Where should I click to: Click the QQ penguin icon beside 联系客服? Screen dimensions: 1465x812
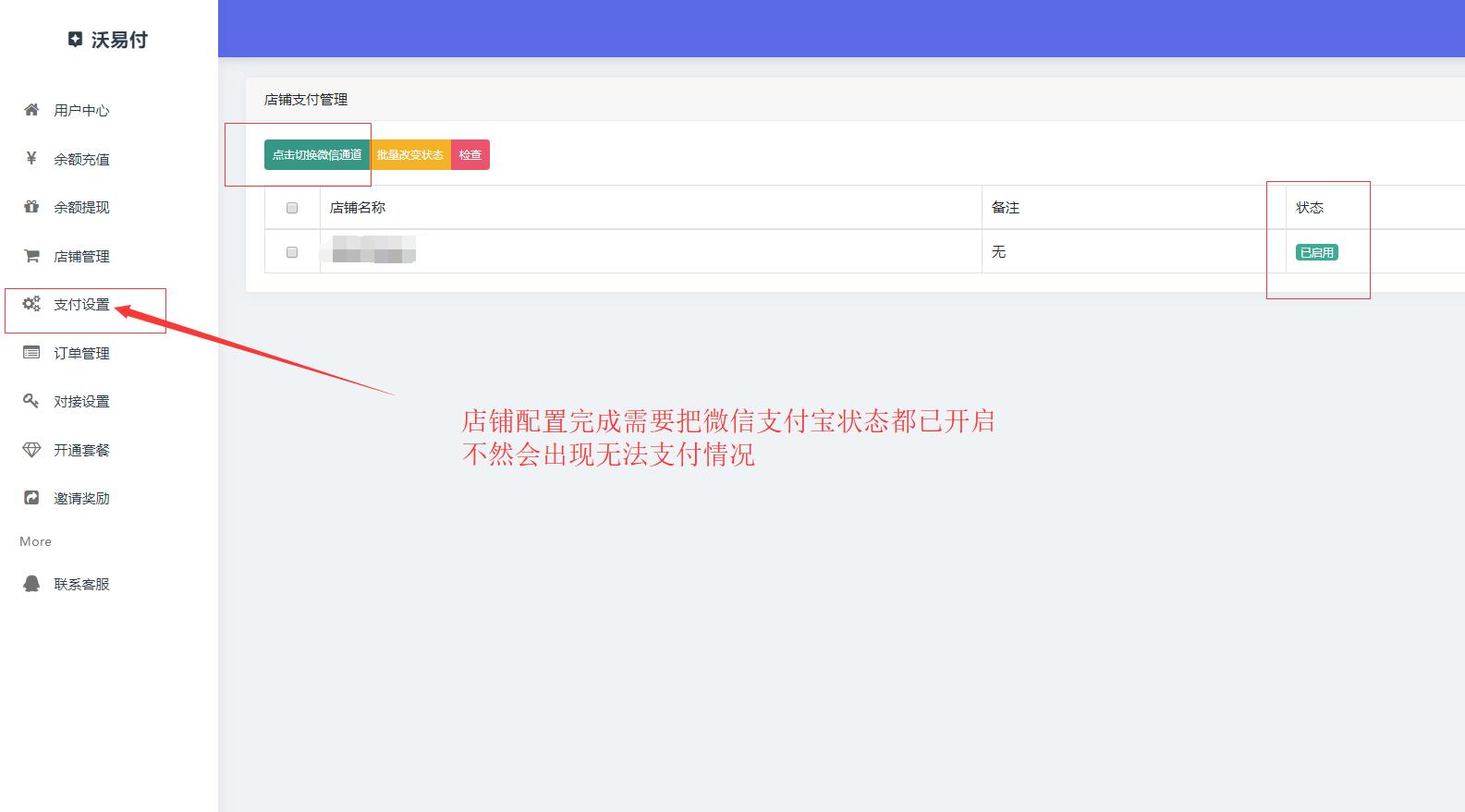pos(31,584)
